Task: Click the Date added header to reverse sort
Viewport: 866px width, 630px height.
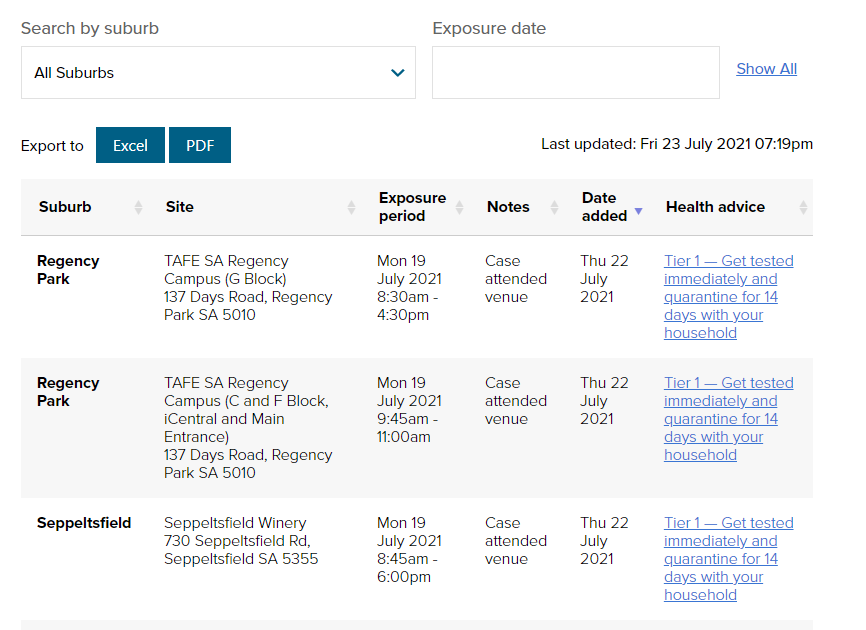Action: tap(598, 206)
